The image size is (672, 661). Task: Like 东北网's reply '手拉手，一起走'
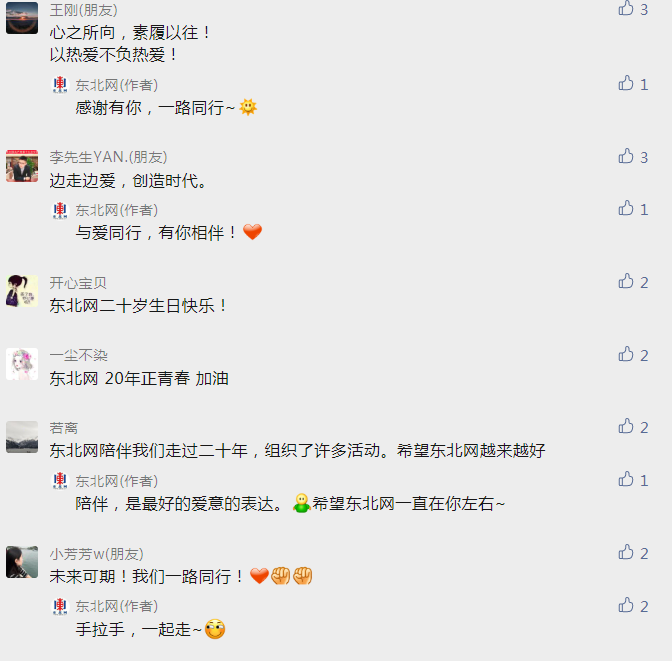(x=626, y=605)
